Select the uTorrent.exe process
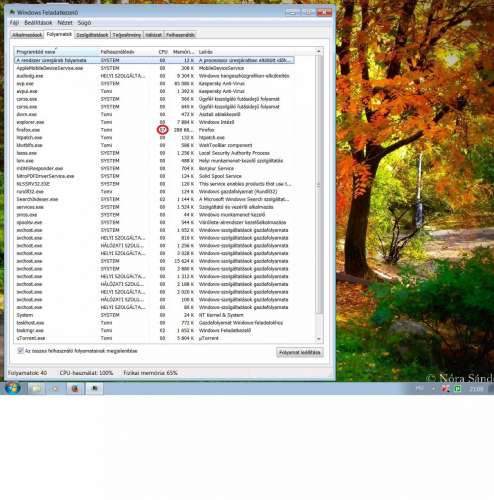This screenshot has width=494, height=500. 154,338
